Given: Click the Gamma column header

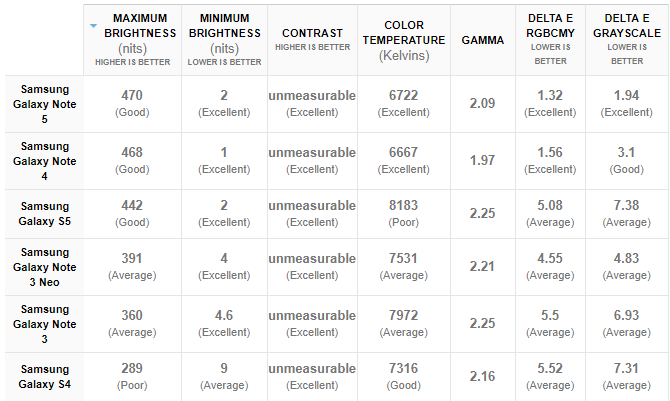Looking at the screenshot, I should (482, 40).
